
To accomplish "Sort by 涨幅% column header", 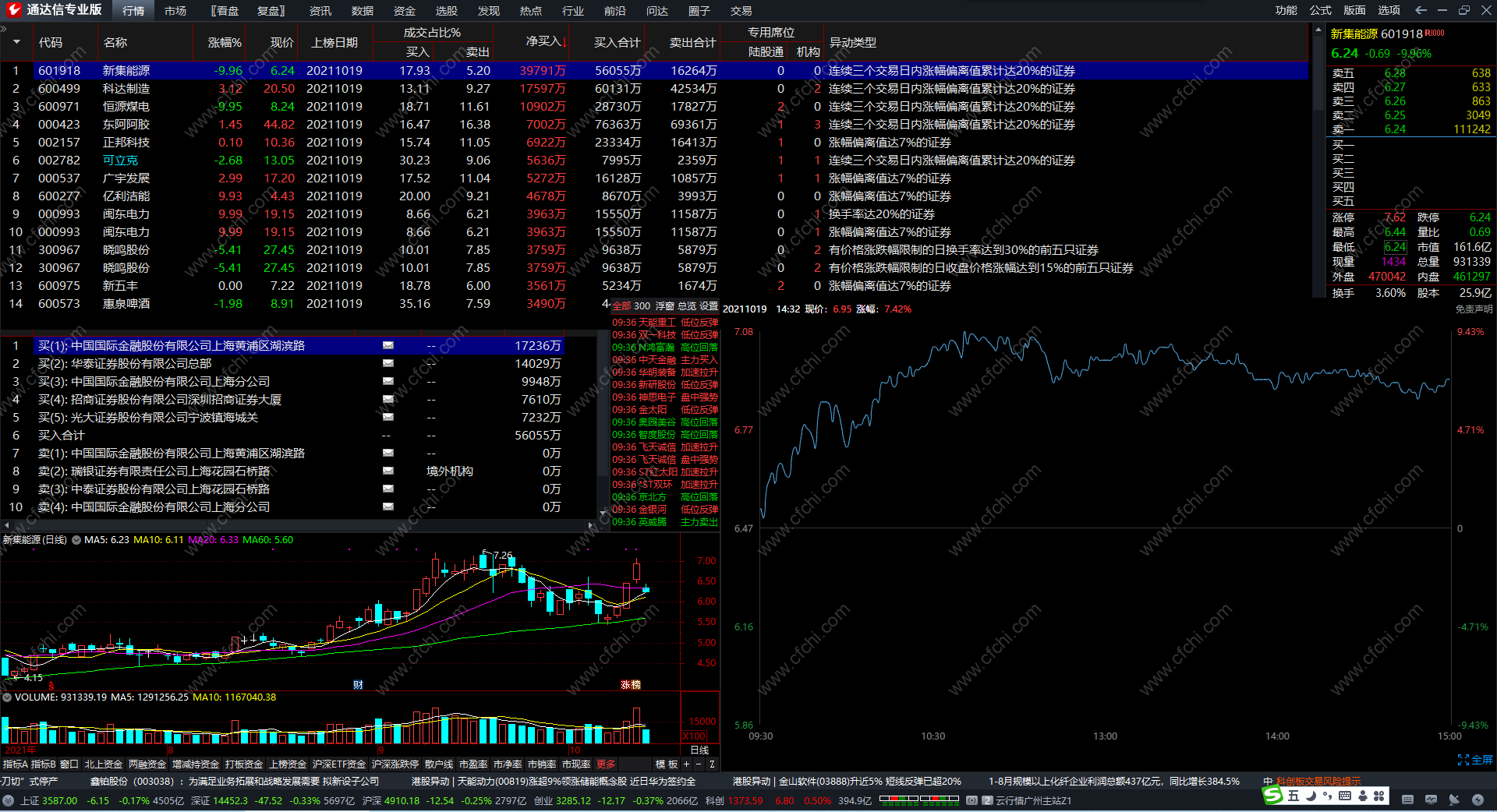I will pyautogui.click(x=225, y=42).
